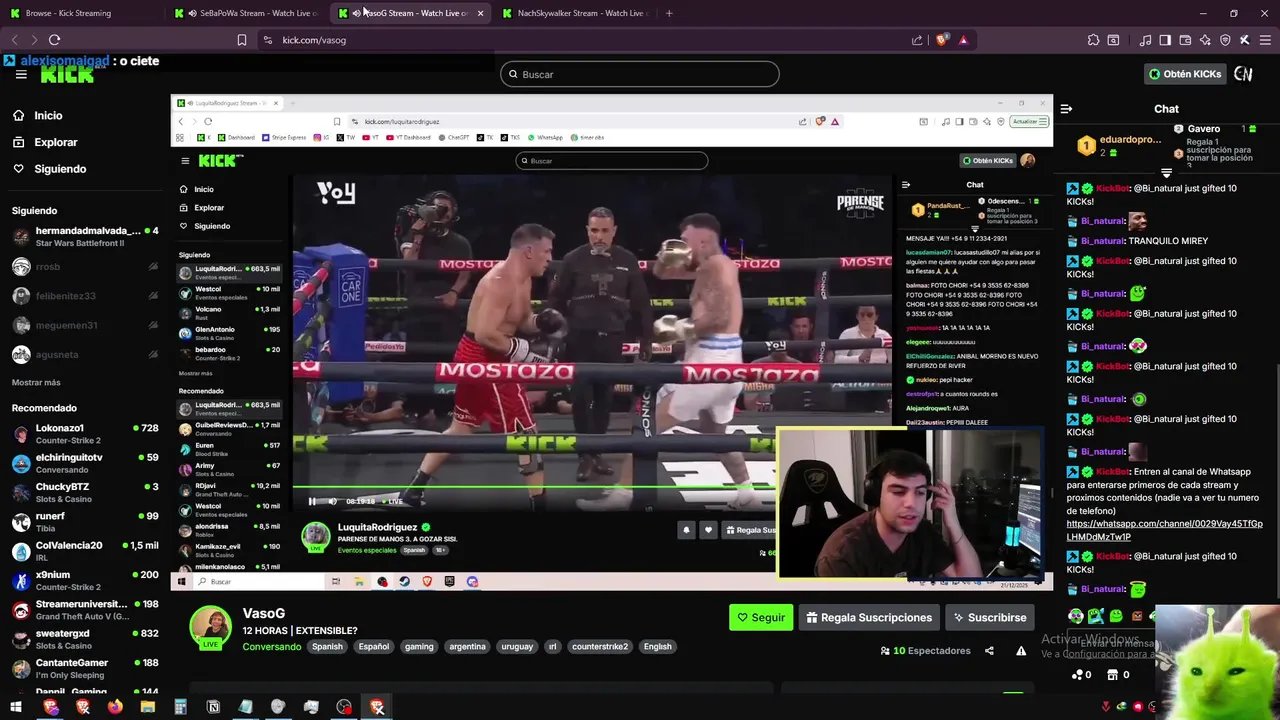Select the gaming tag
Screen dimensions: 1280x720
click(419, 647)
